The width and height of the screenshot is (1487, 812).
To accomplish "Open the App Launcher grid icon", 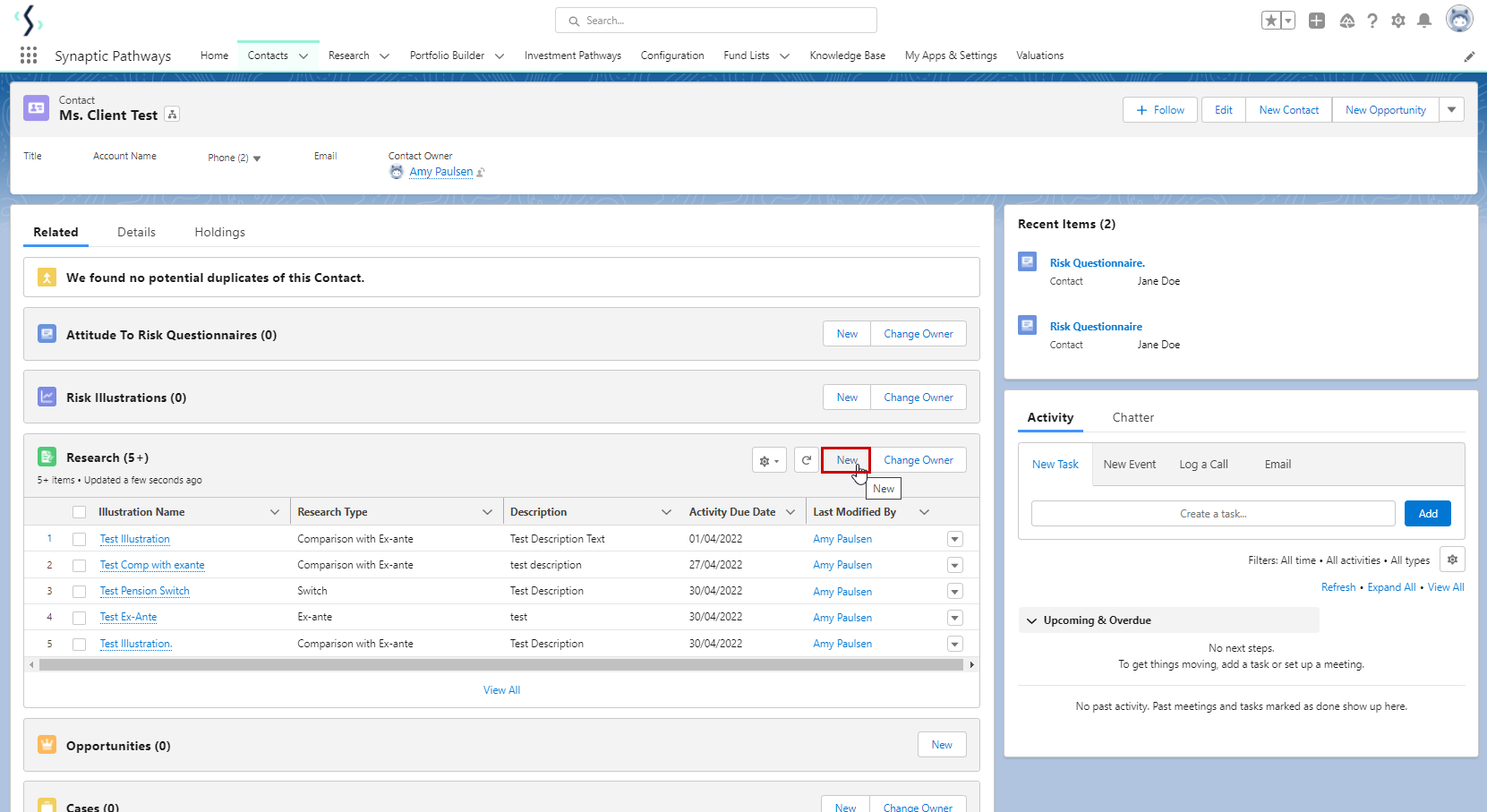I will [29, 56].
